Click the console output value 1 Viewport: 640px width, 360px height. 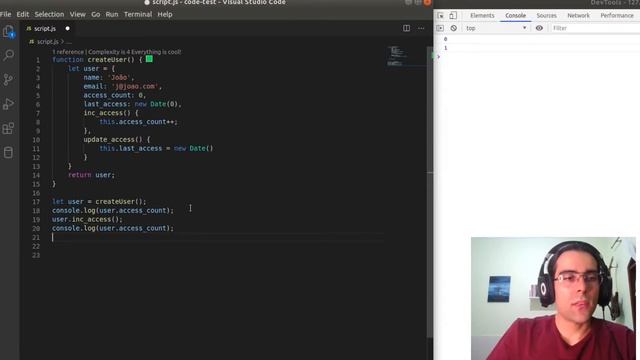pos(445,48)
